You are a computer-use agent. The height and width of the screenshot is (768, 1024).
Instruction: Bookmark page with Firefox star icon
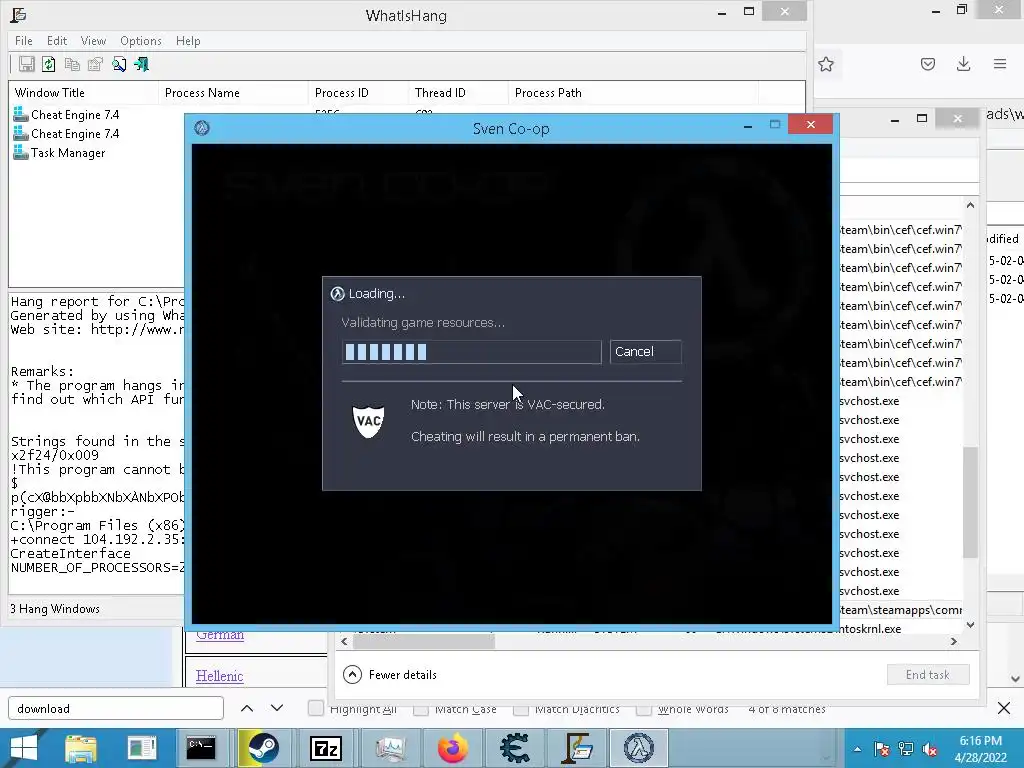pyautogui.click(x=826, y=64)
